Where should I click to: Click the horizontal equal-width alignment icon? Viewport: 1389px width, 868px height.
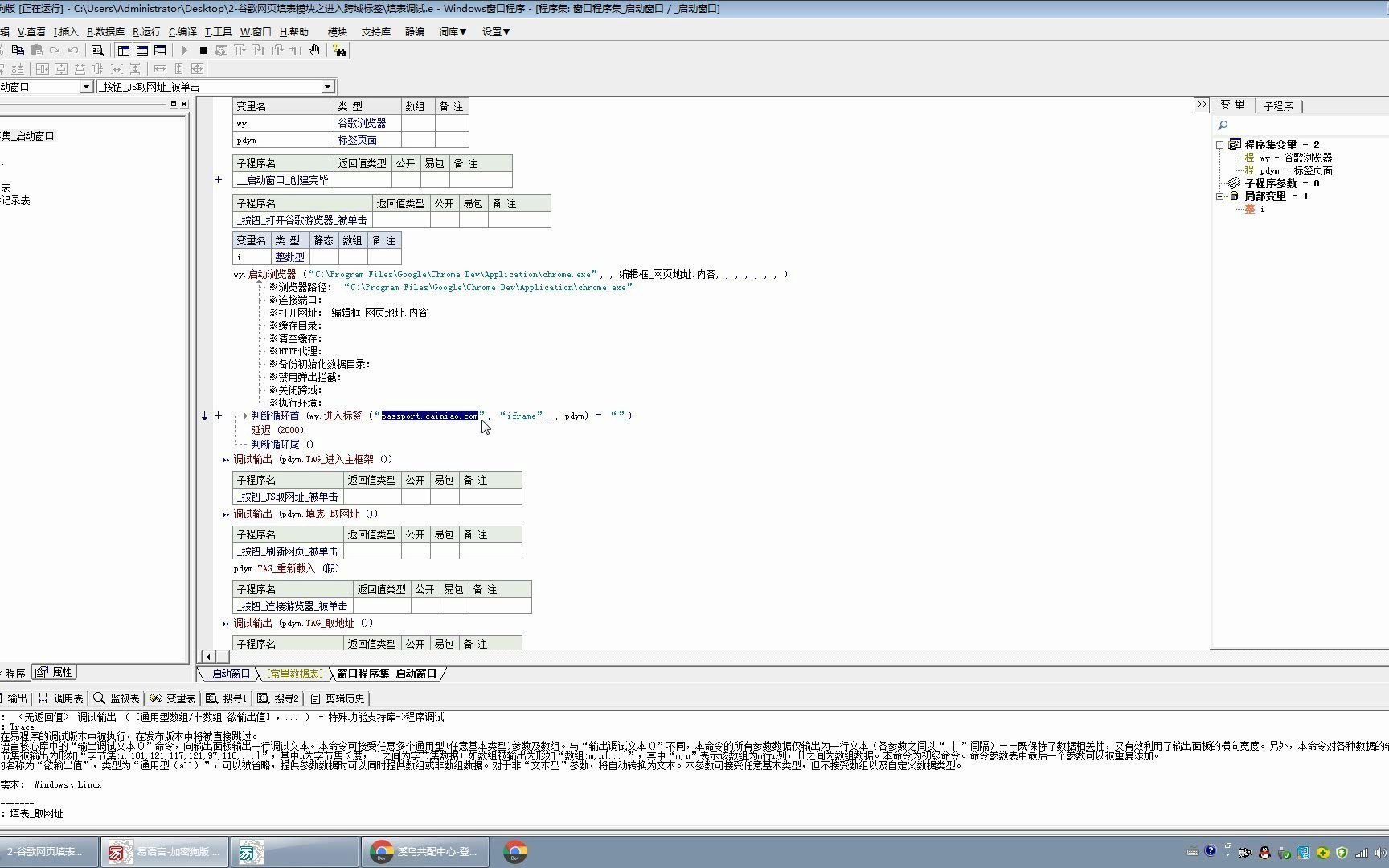pyautogui.click(x=160, y=69)
